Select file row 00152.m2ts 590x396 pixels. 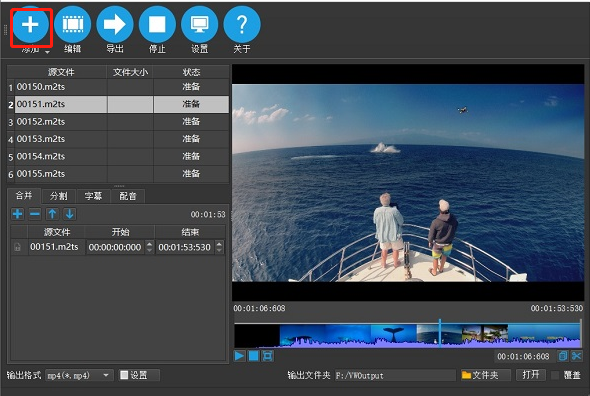point(118,122)
